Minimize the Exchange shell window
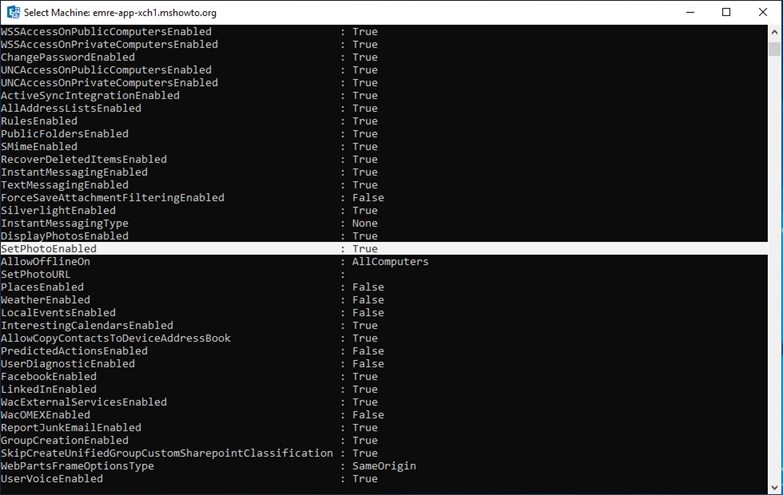Screen dimensions: 783x495 pos(690,12)
